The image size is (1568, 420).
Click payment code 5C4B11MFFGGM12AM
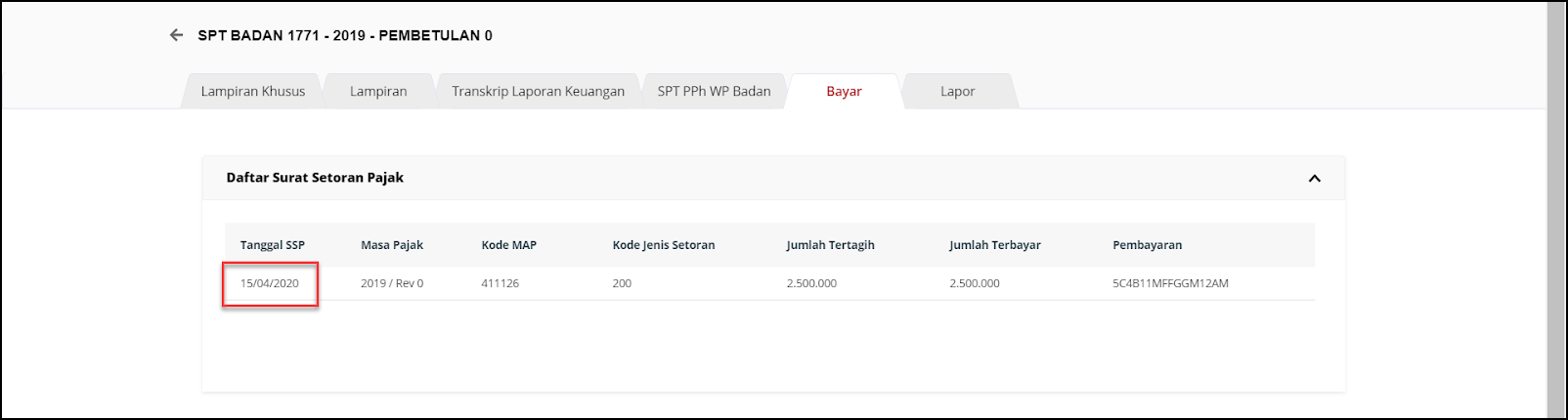coord(1170,283)
